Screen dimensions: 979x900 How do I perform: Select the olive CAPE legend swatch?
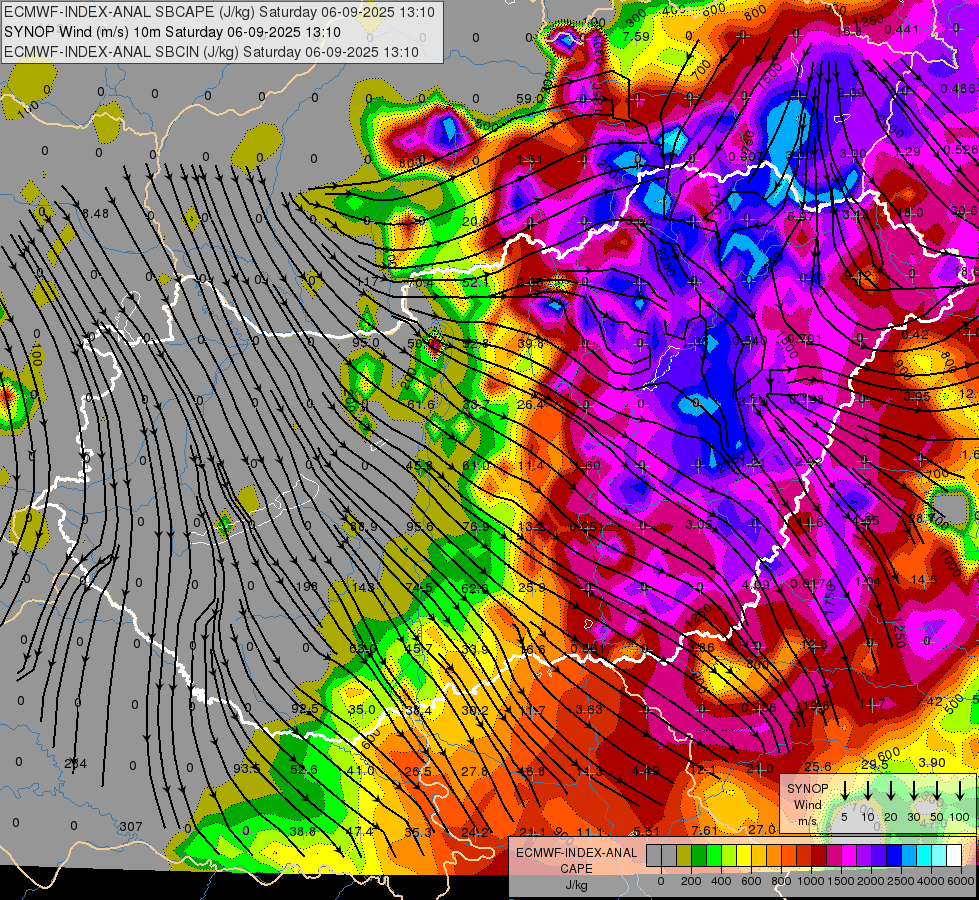pos(684,856)
